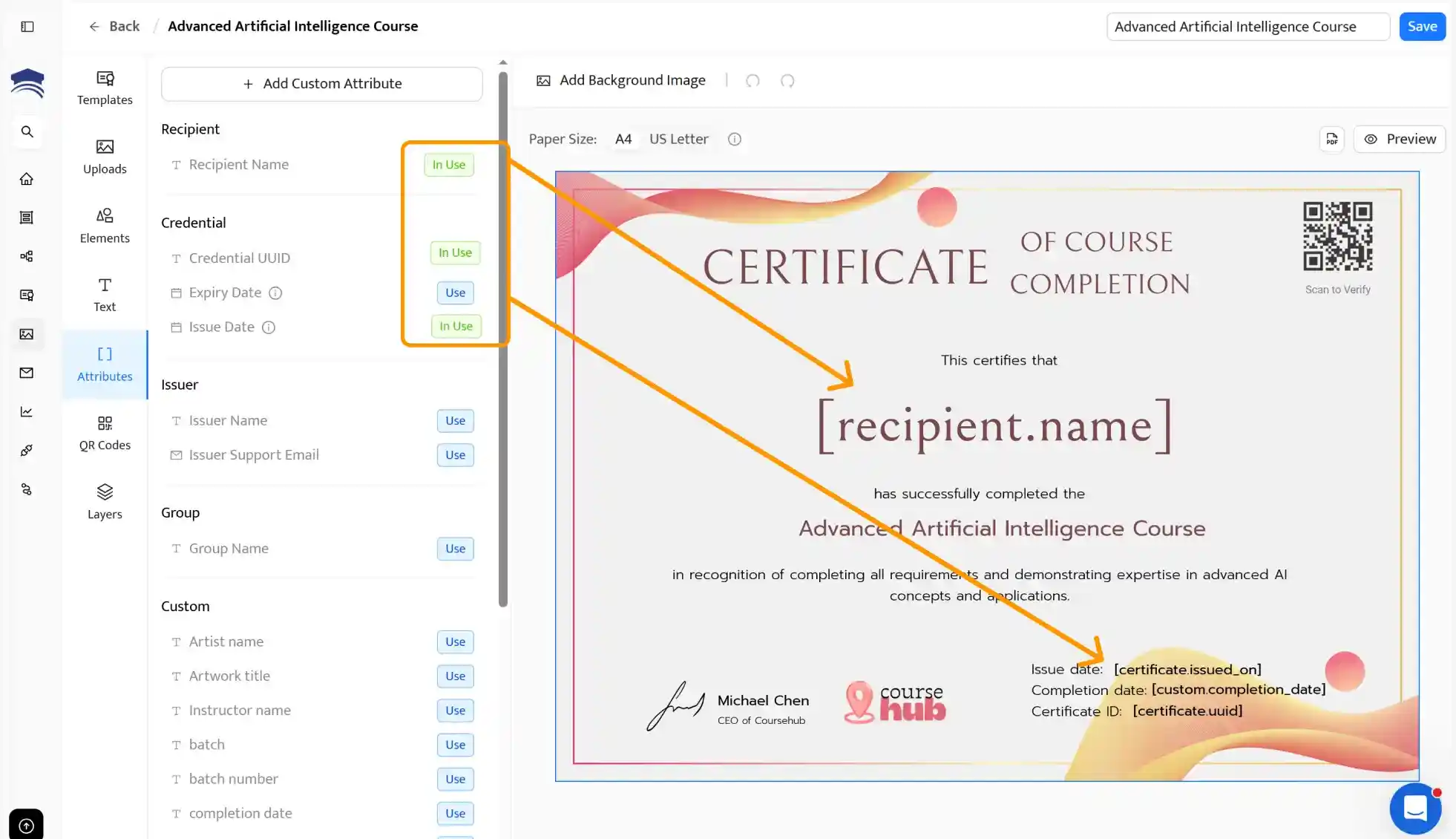Download the certificate as PDF
This screenshot has width=1456, height=839.
1332,139
